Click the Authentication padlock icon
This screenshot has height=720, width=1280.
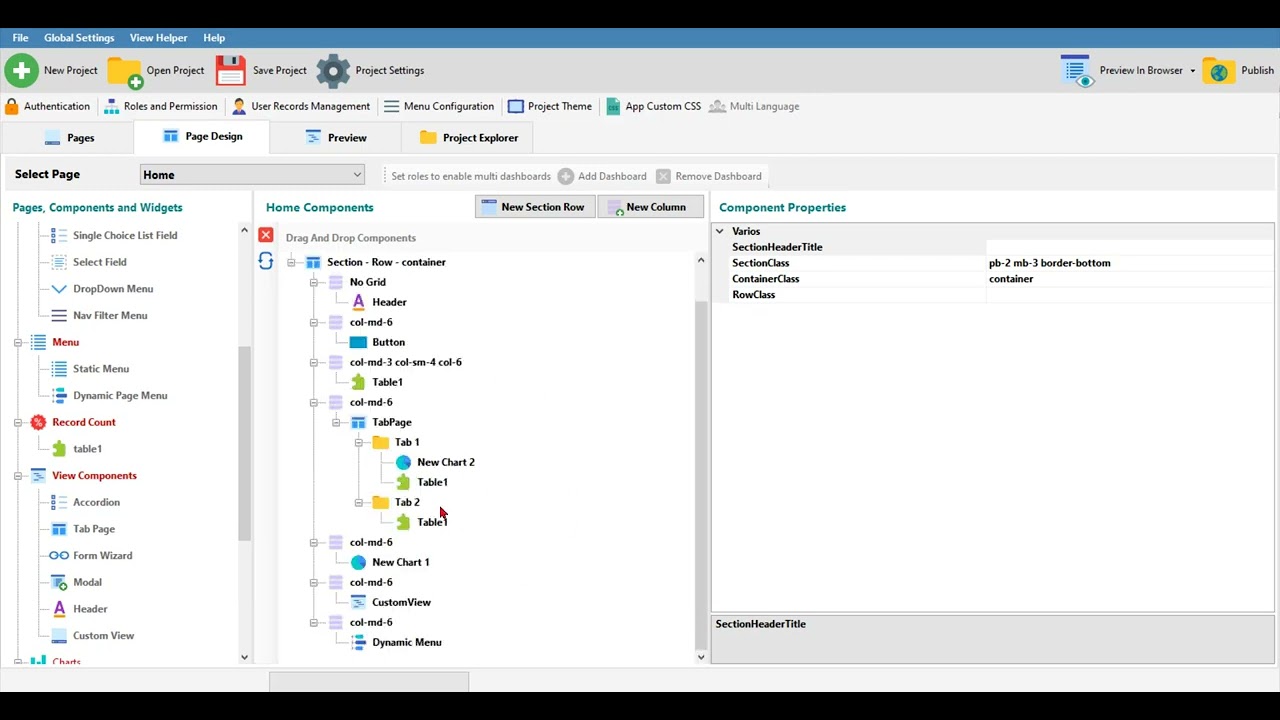(12, 106)
